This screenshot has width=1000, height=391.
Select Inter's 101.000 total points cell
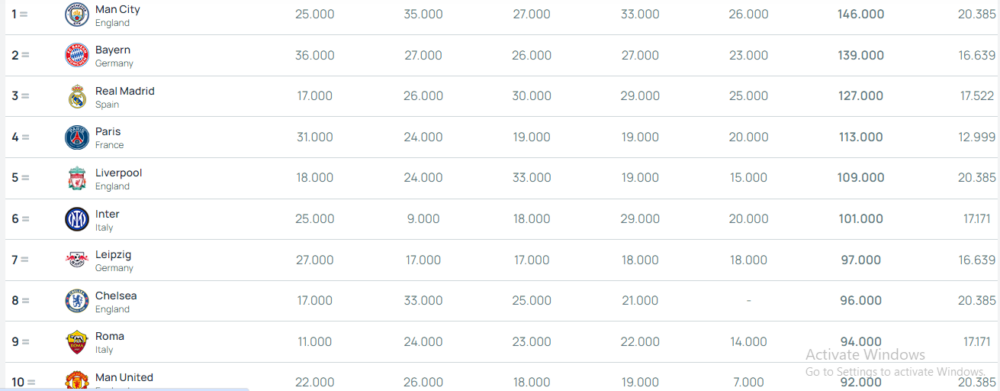[861, 219]
